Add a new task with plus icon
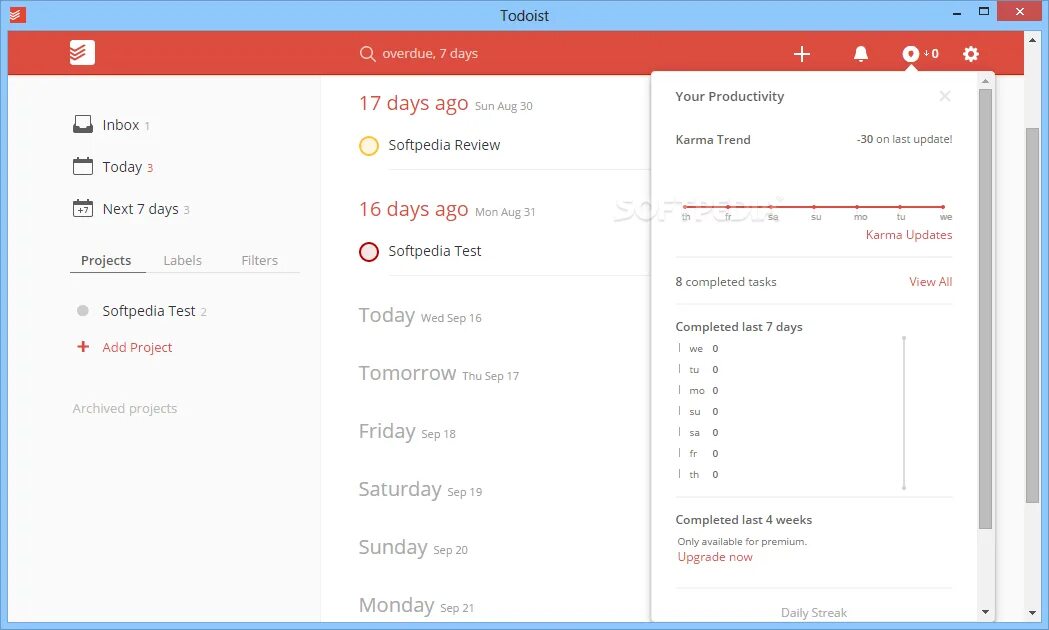1049x630 pixels. click(x=801, y=54)
